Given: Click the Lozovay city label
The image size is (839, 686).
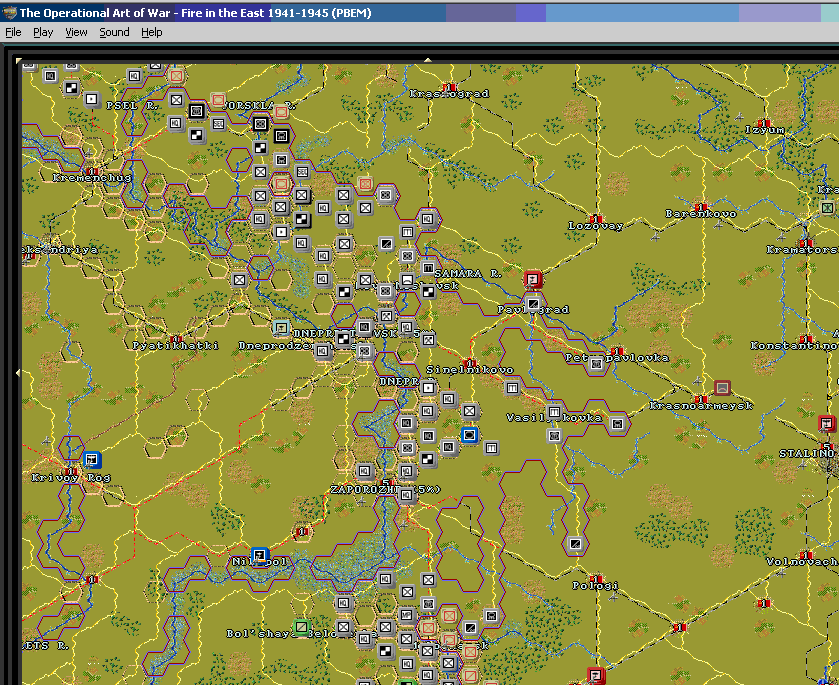Looking at the screenshot, I should pyautogui.click(x=596, y=226).
